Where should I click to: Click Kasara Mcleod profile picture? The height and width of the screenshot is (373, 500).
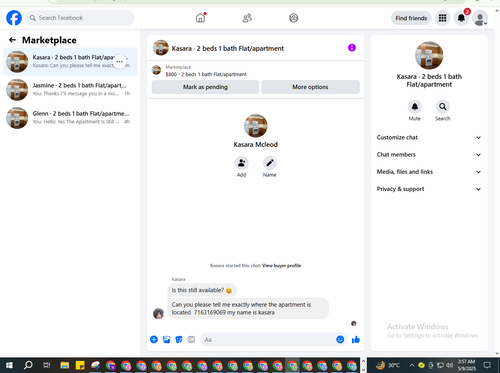[x=256, y=126]
